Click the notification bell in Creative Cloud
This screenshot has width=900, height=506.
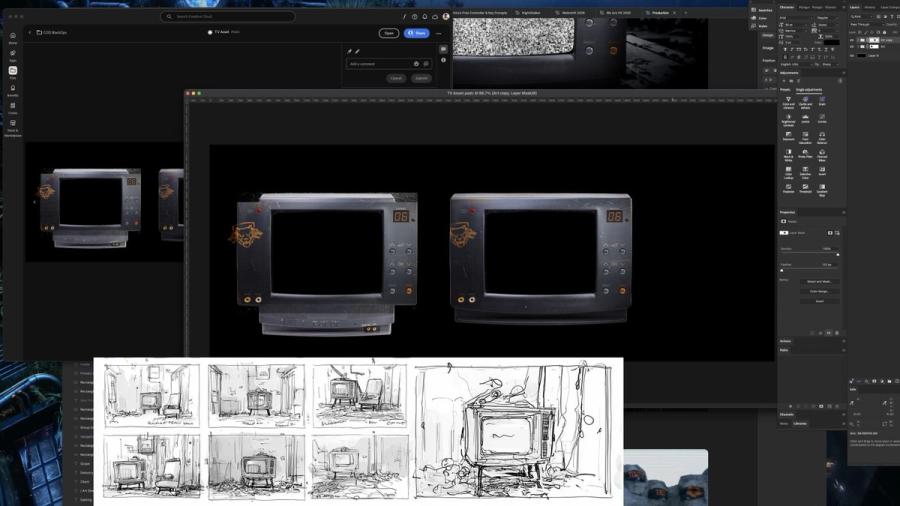(x=425, y=17)
